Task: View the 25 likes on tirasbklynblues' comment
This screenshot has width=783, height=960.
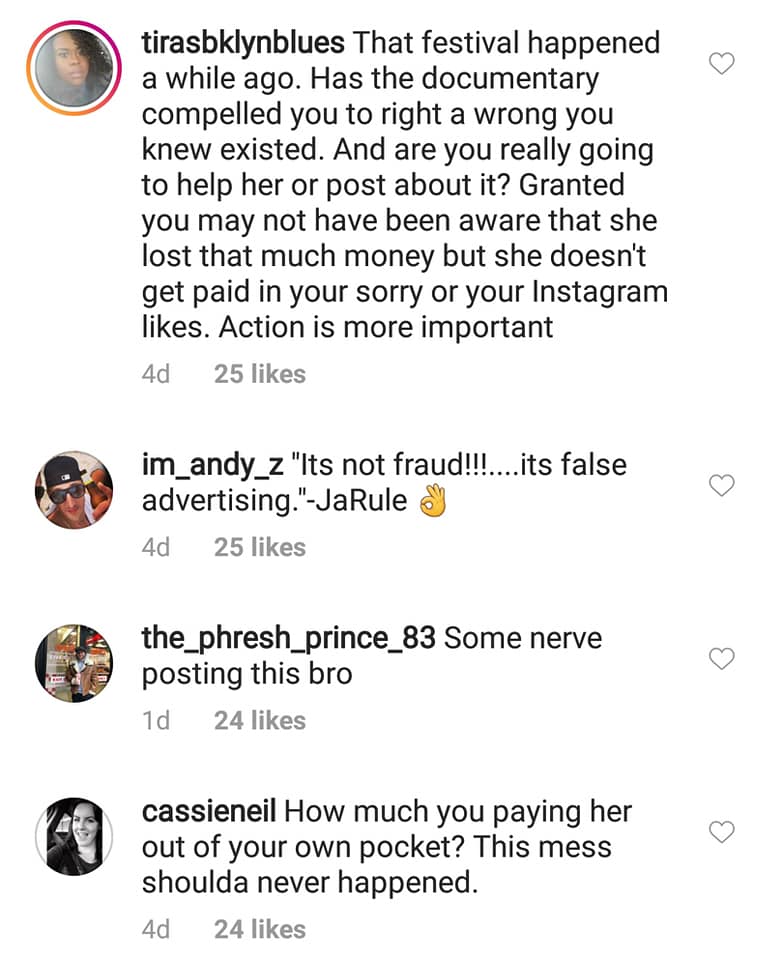Action: (x=260, y=374)
